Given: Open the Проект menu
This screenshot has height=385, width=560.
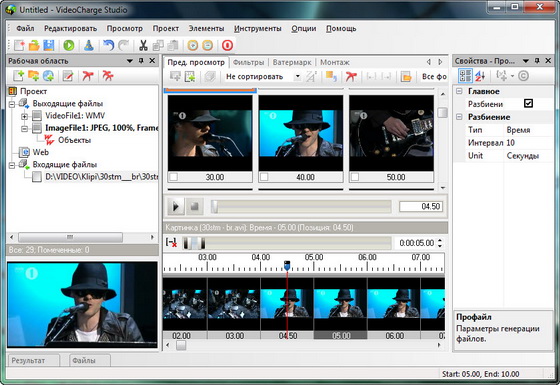Looking at the screenshot, I should point(166,28).
